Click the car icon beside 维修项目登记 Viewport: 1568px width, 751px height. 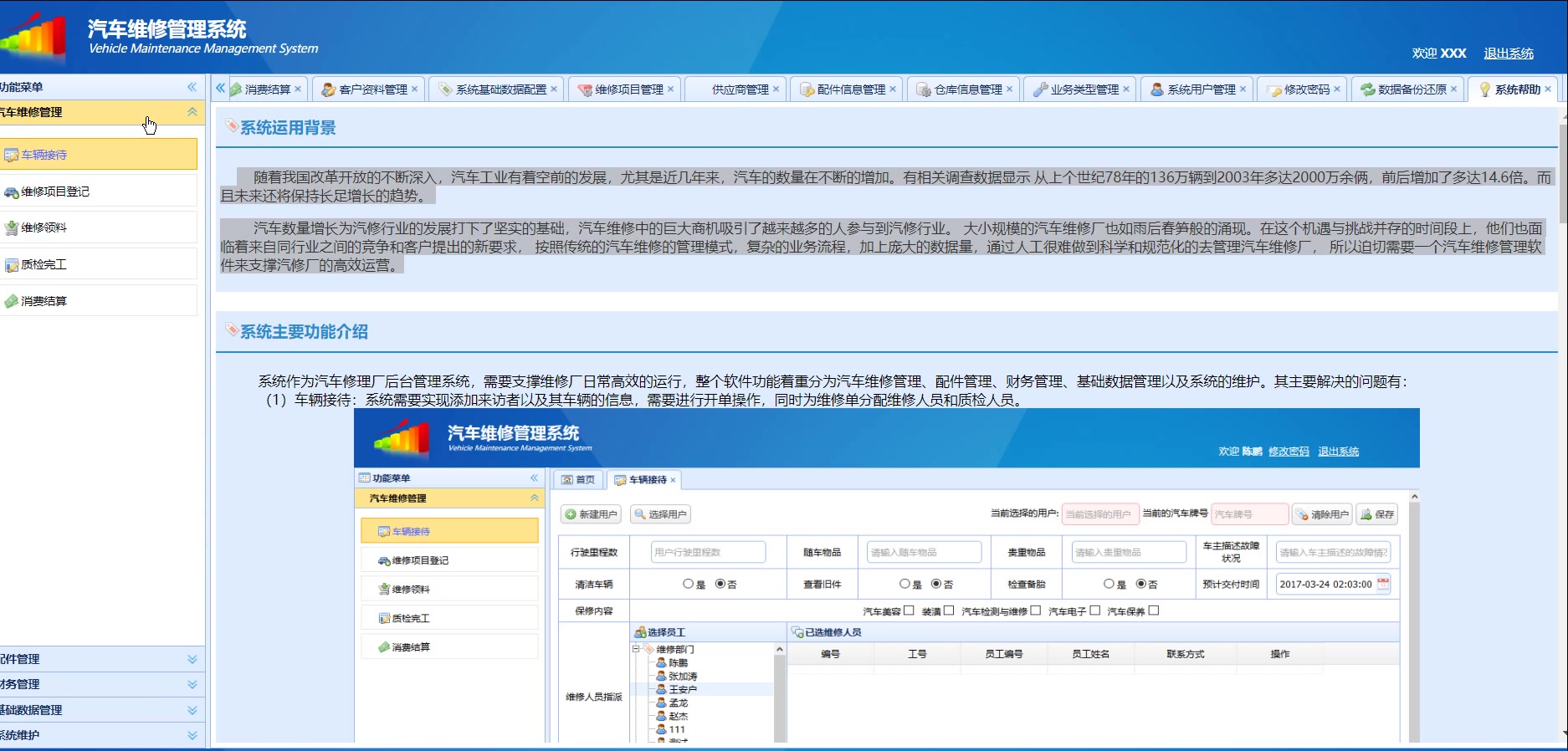click(11, 192)
